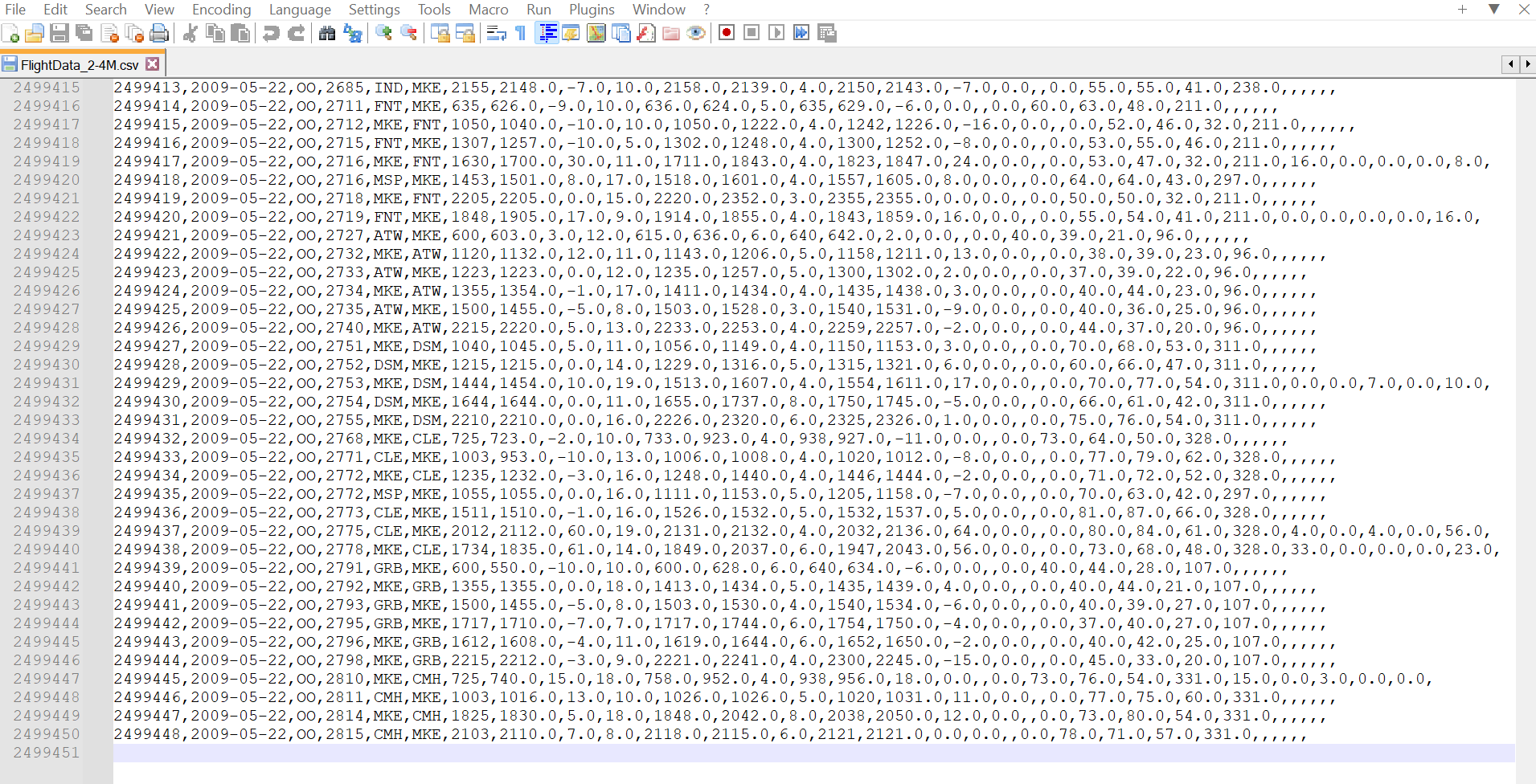The width and height of the screenshot is (1536, 784).
Task: Disable the Show Indent Guide toggle
Action: [x=547, y=33]
